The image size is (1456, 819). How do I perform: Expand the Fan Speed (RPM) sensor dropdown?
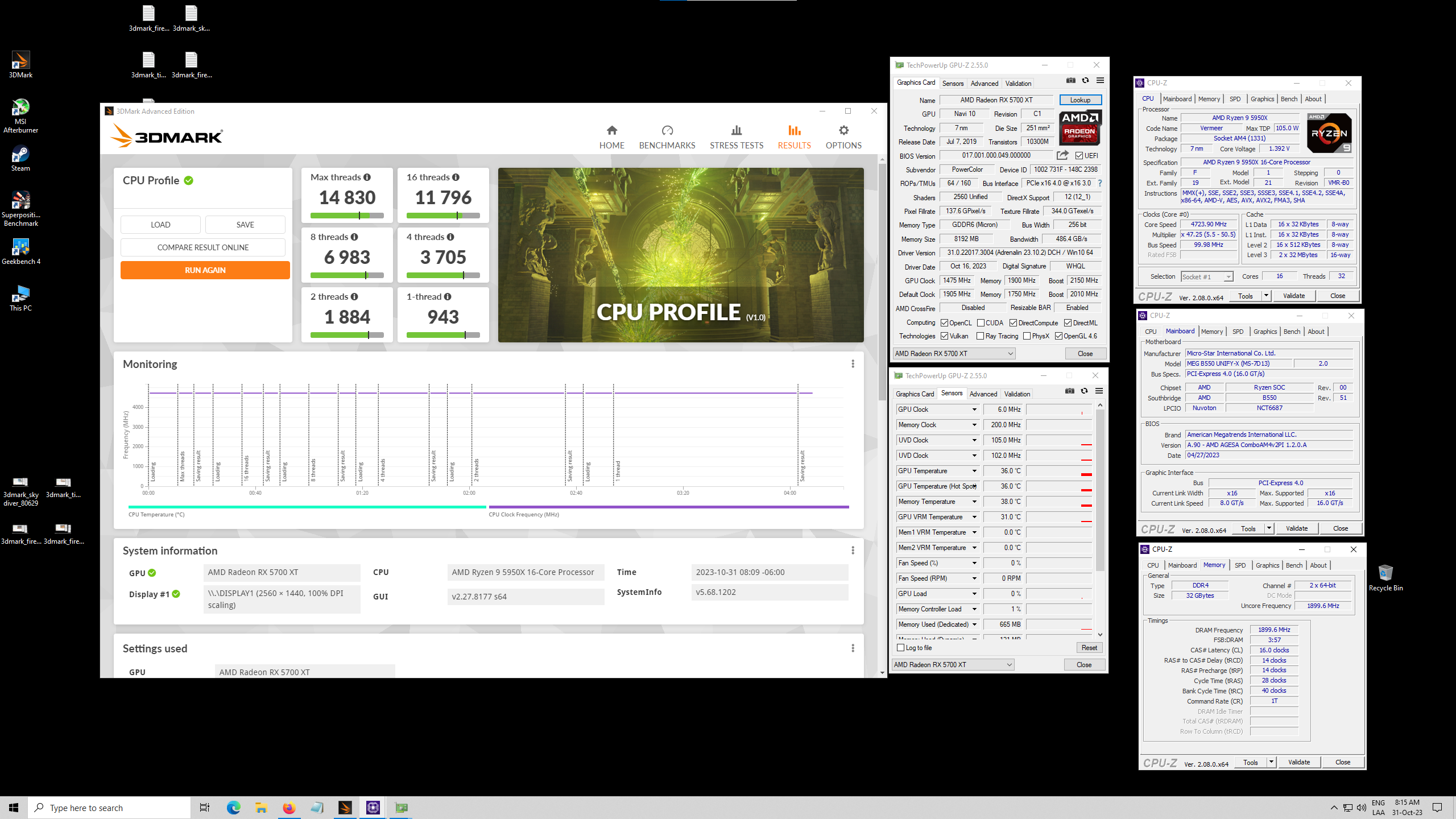click(x=974, y=578)
